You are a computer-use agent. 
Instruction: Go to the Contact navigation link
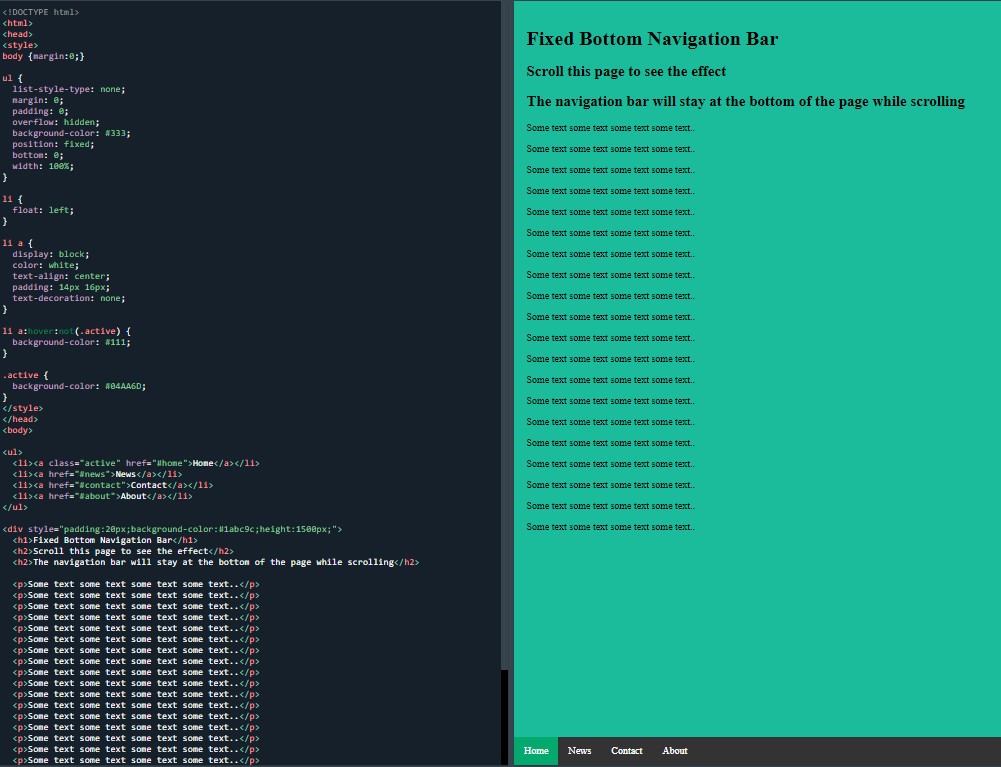[x=626, y=751]
